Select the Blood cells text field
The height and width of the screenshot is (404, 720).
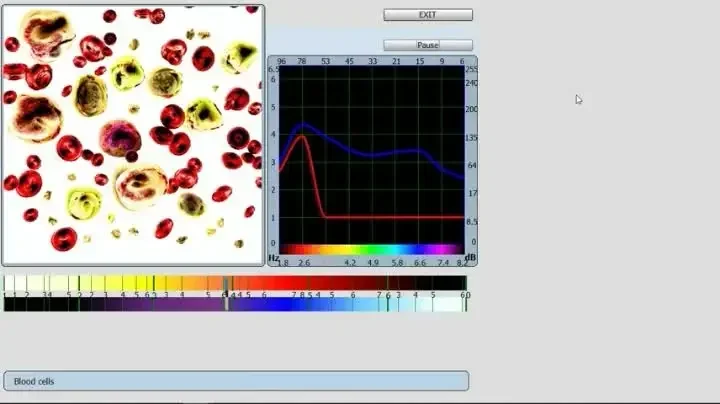(236, 381)
